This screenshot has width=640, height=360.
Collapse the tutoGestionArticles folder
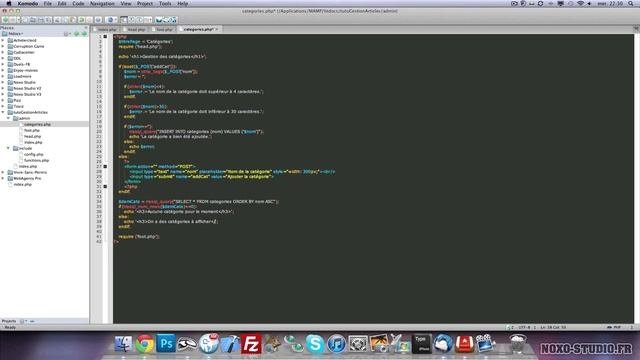tap(3, 112)
